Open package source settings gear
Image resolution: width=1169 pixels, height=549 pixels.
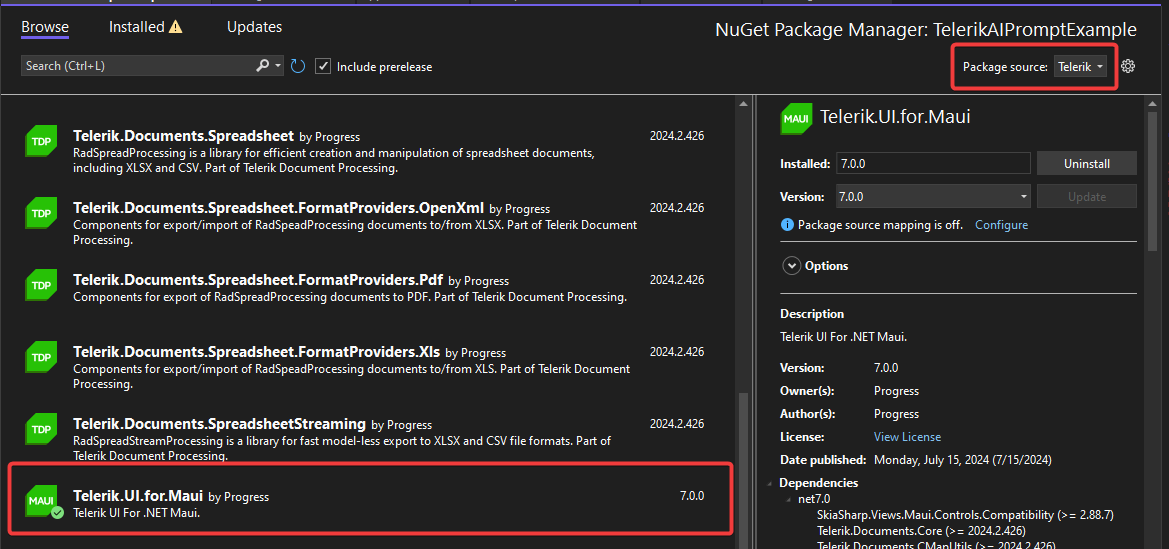click(x=1128, y=66)
